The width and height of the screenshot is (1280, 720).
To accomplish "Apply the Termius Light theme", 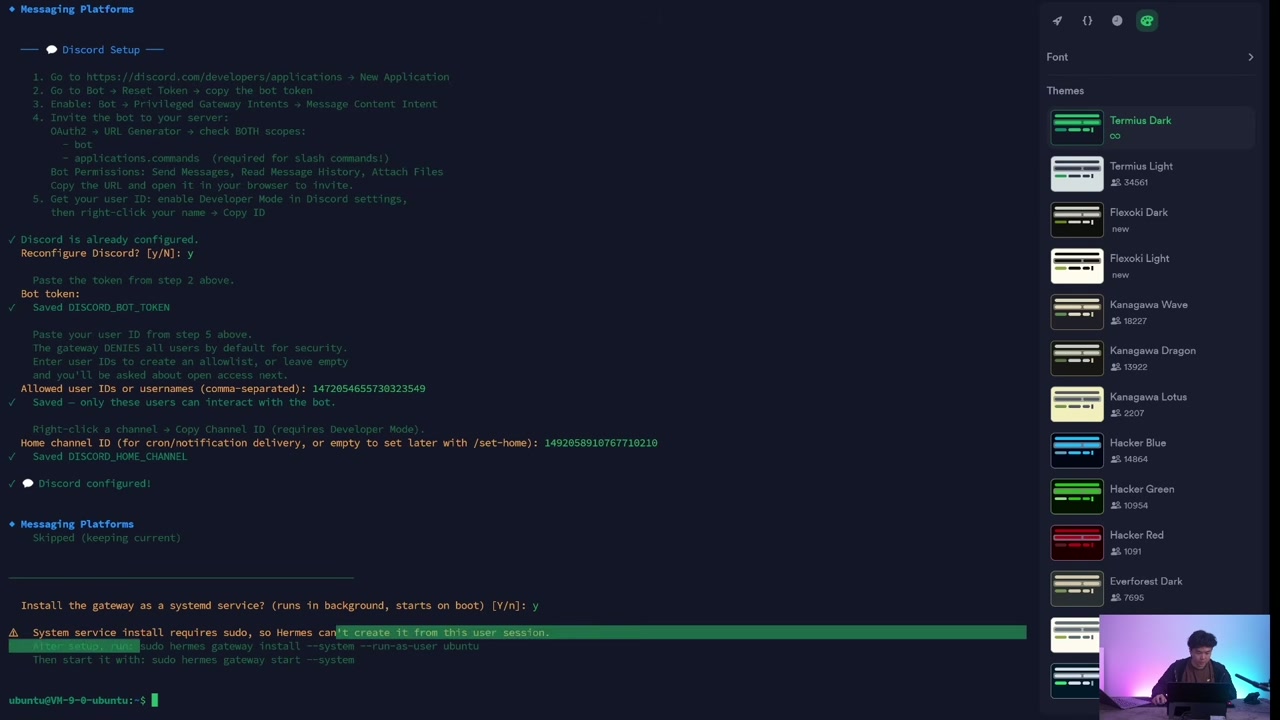I will 1150,174.
